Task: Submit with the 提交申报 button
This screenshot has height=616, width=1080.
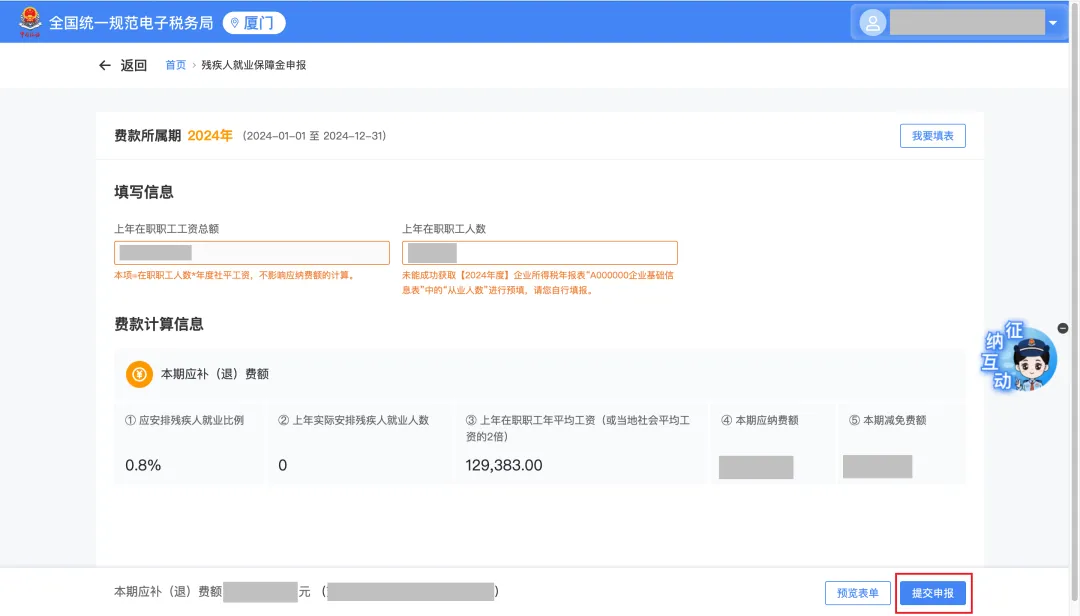Action: point(933,594)
